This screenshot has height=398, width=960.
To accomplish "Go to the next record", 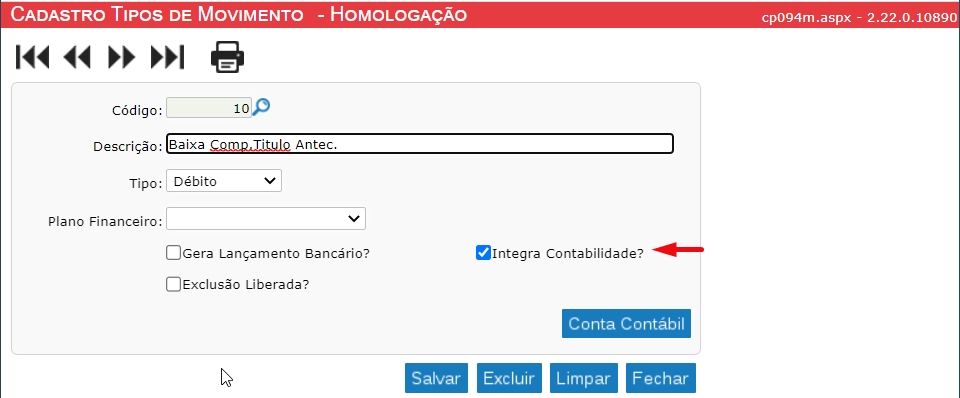I will coord(121,57).
